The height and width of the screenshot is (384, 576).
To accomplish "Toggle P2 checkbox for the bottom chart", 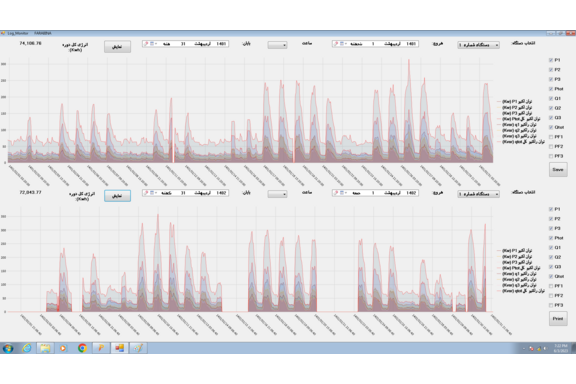I will click(551, 219).
